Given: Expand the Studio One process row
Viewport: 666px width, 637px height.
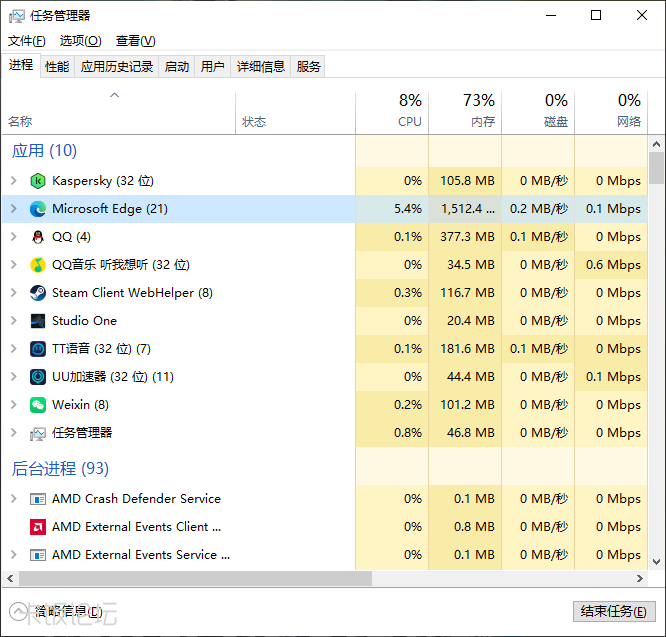Looking at the screenshot, I should [x=14, y=321].
